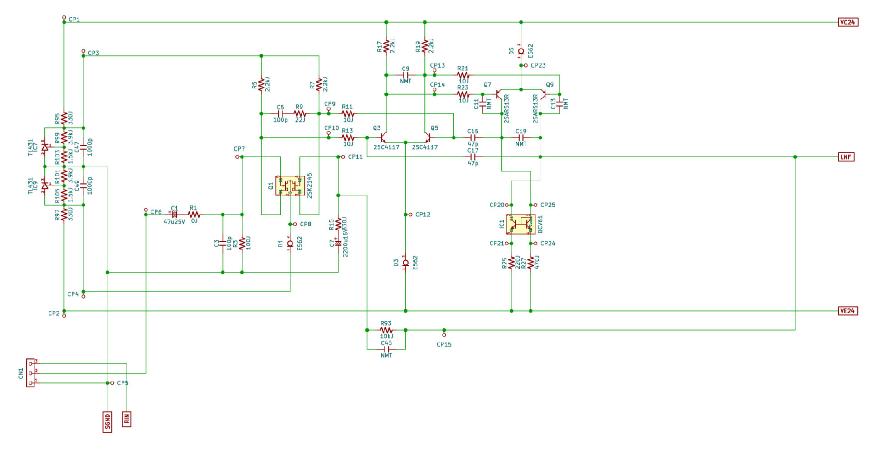Screen dimensions: 890x450
Task: Click the CP3 test point label
Action: (94, 53)
